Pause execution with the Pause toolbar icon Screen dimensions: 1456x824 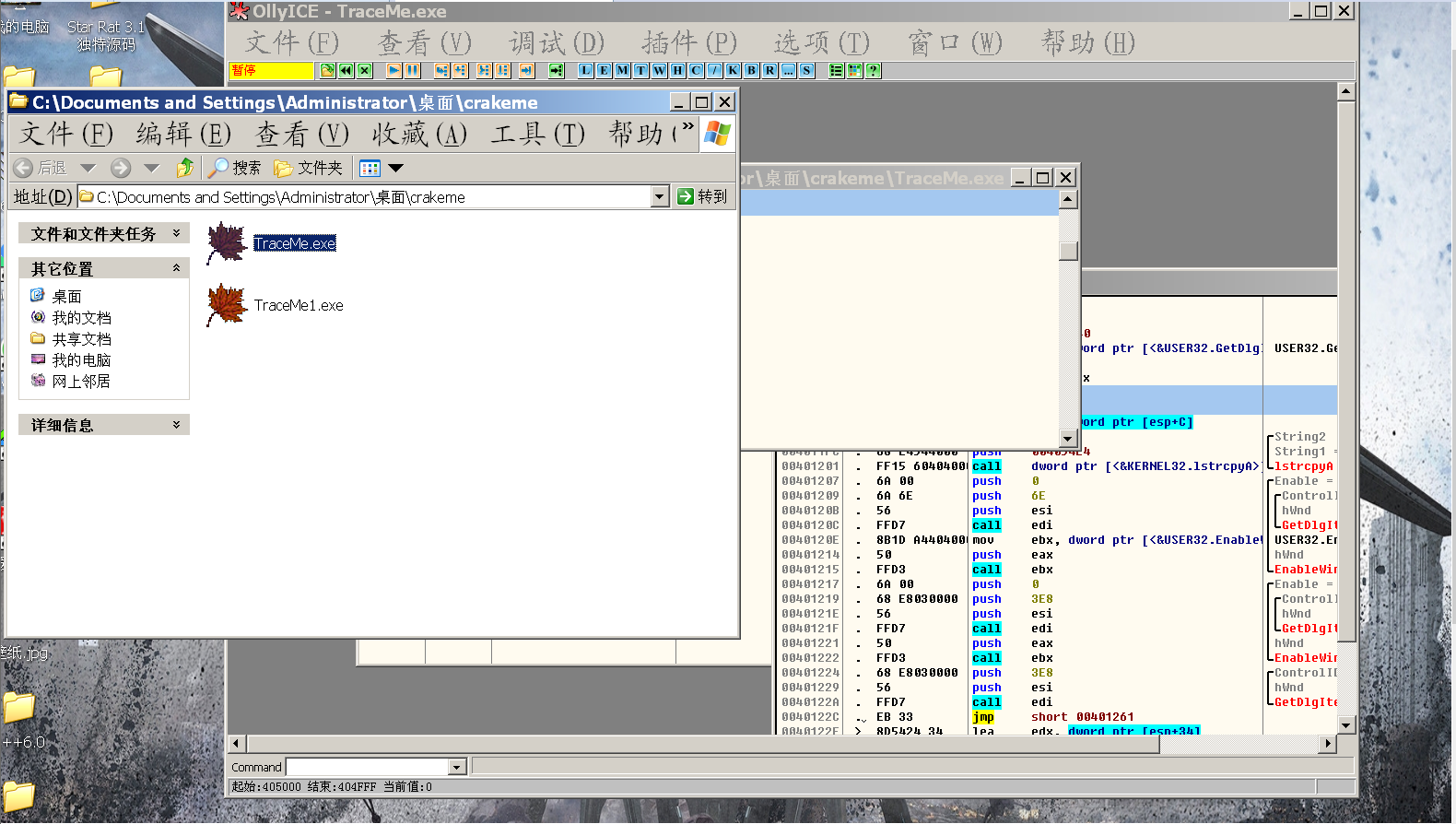click(412, 70)
